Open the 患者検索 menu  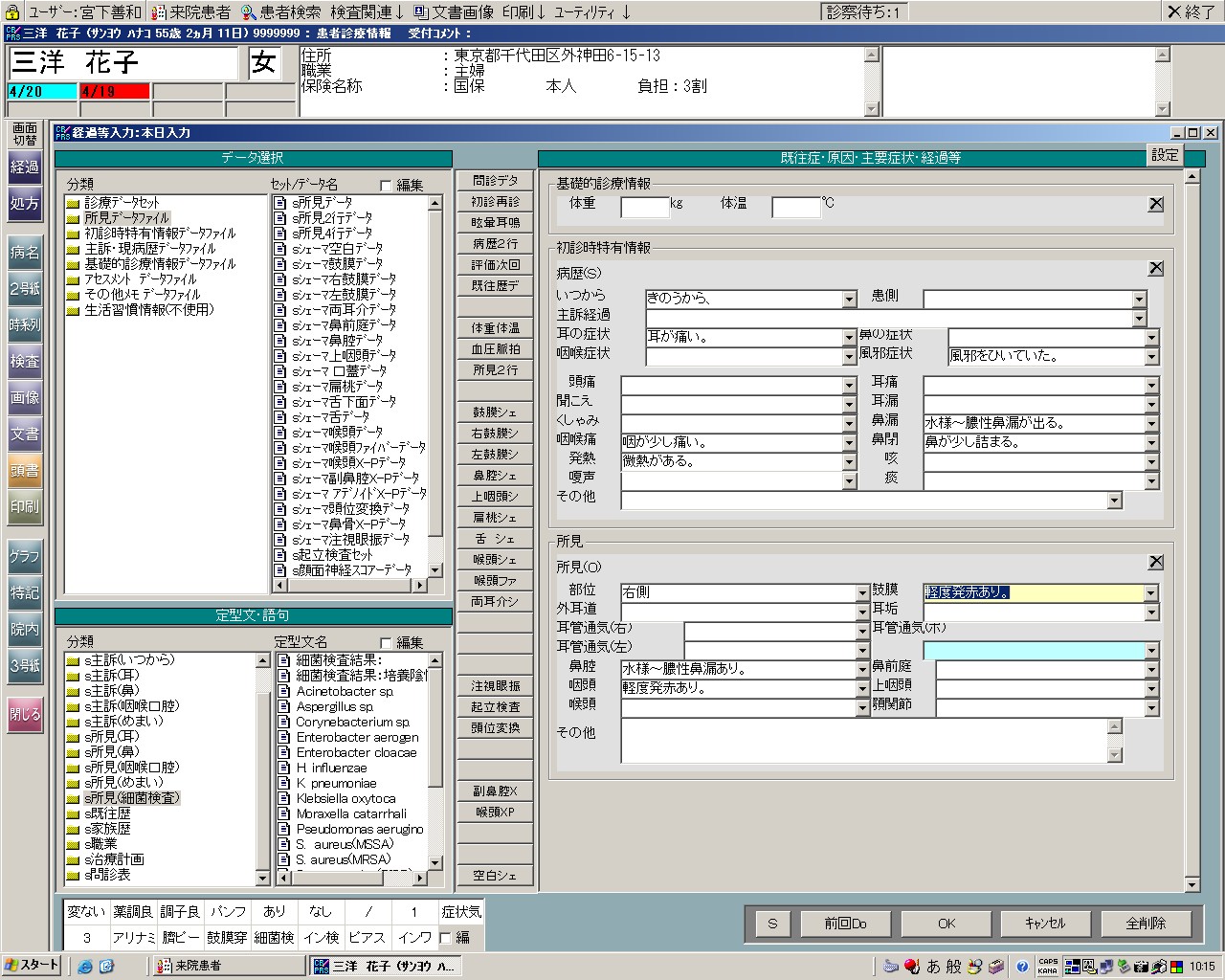click(280, 11)
